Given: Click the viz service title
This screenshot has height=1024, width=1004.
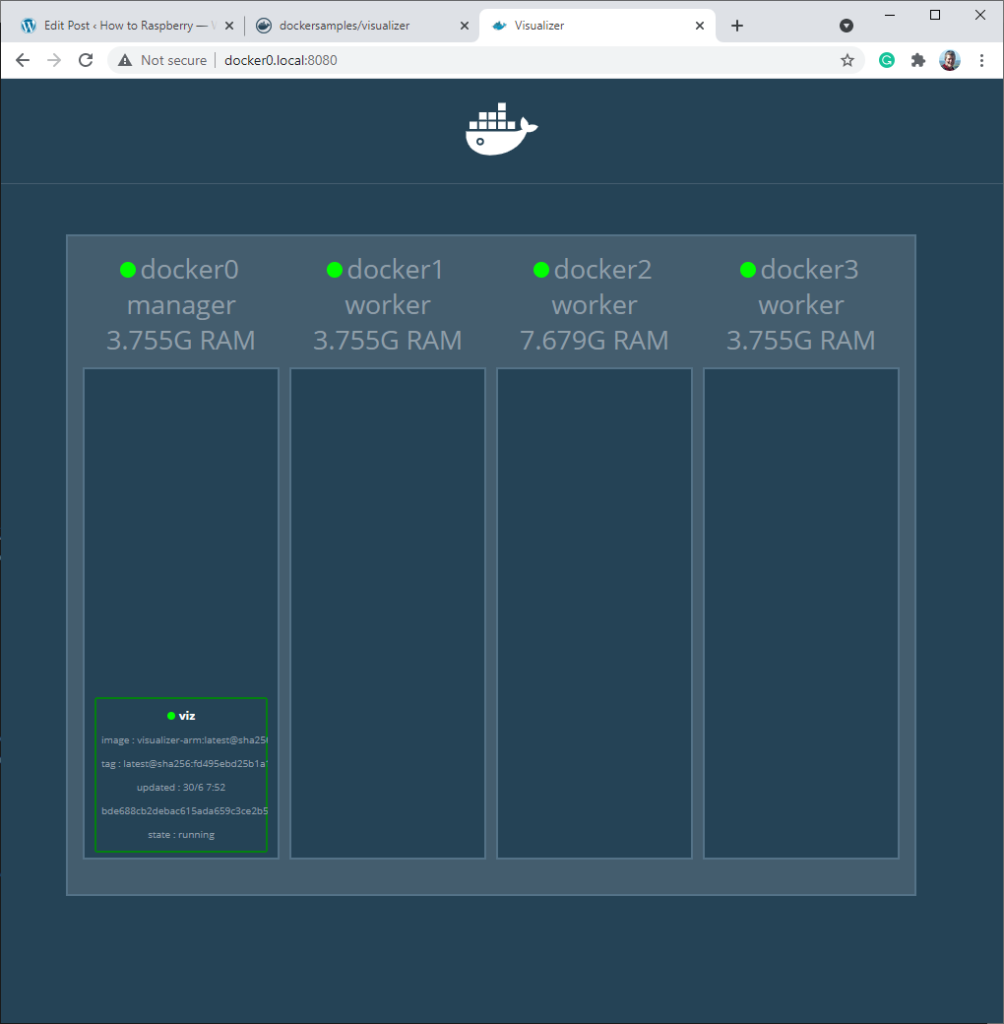Looking at the screenshot, I should (x=187, y=716).
